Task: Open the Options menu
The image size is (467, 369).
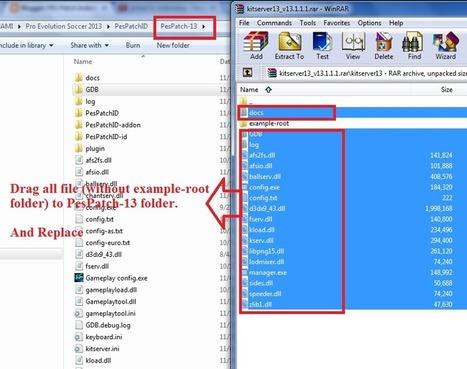Action: point(369,23)
